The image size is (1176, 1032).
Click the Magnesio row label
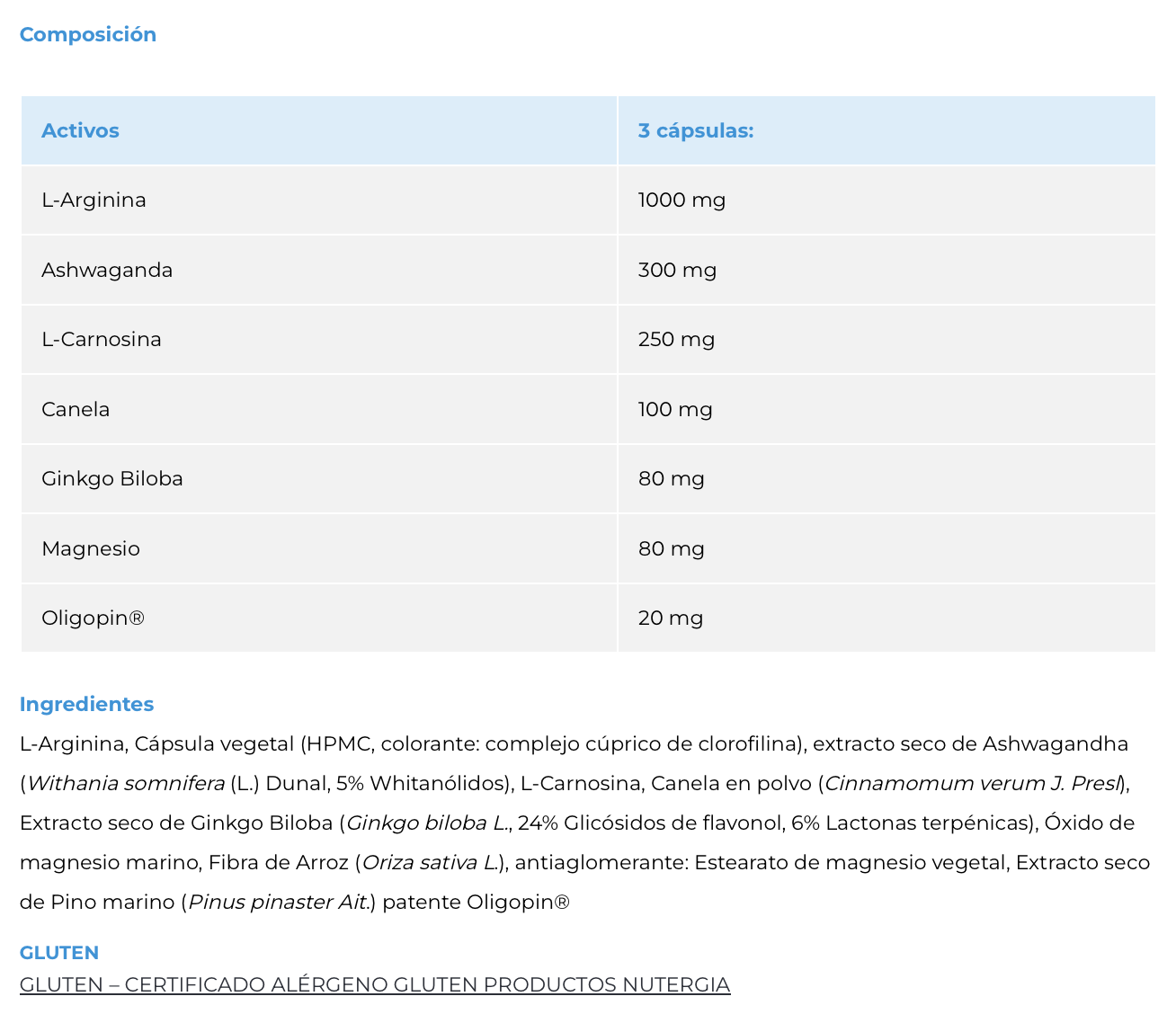coord(91,548)
